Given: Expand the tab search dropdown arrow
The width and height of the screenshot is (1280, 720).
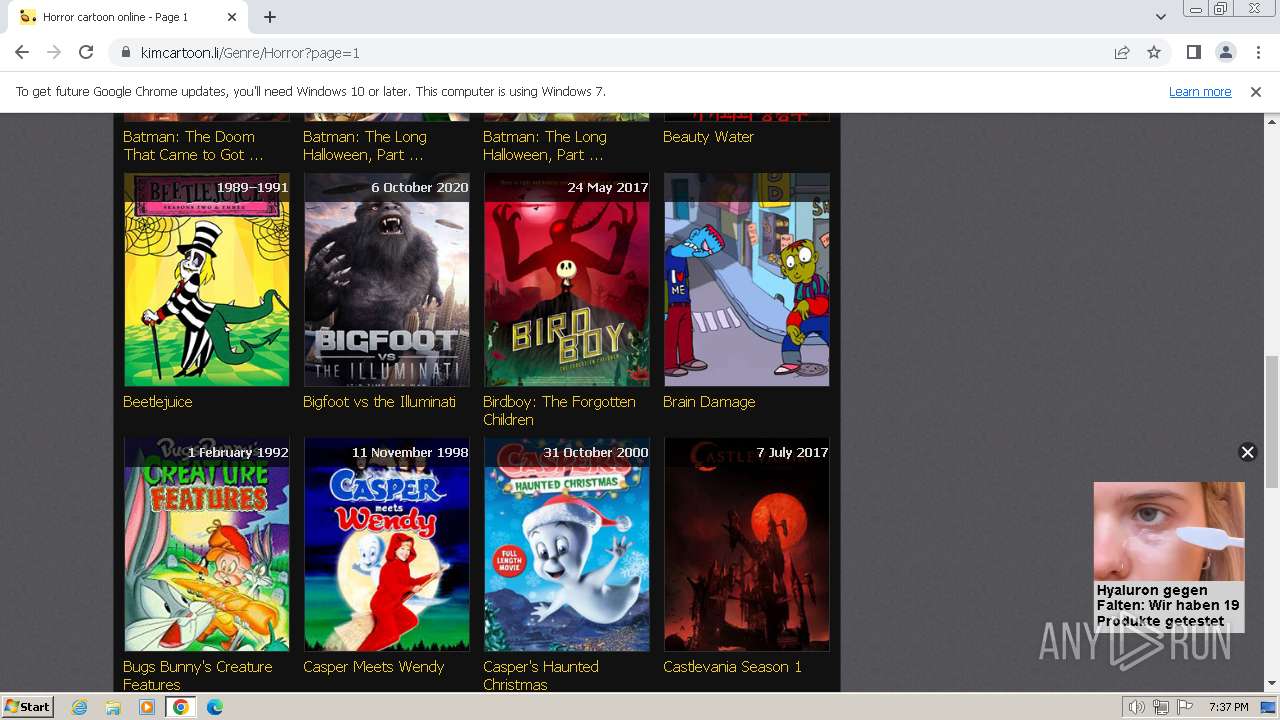Looking at the screenshot, I should [x=1161, y=17].
